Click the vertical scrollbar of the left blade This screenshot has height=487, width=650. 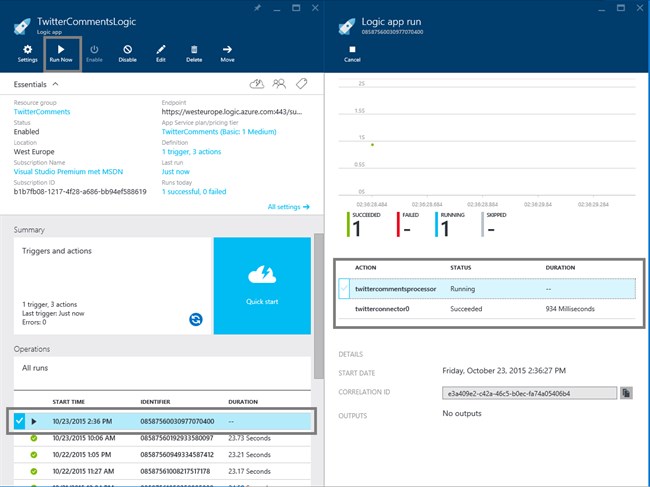318,306
